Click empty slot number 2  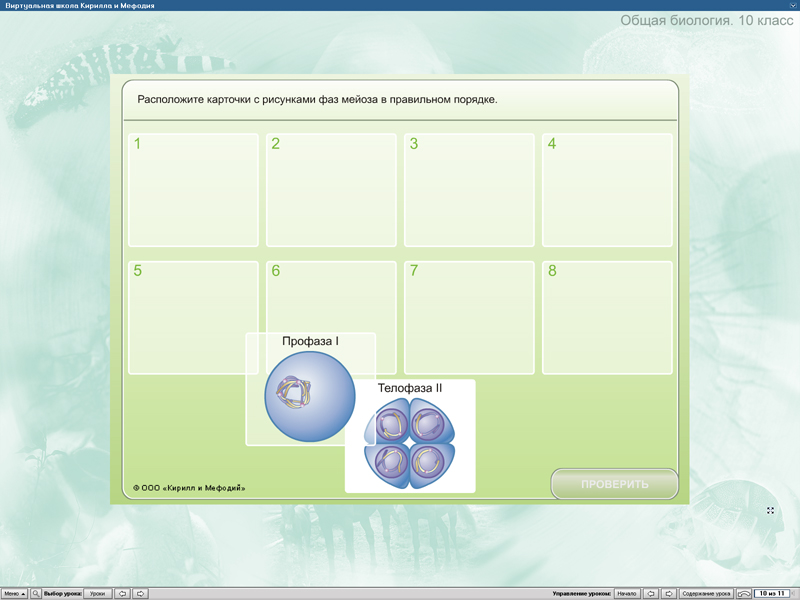click(331, 190)
